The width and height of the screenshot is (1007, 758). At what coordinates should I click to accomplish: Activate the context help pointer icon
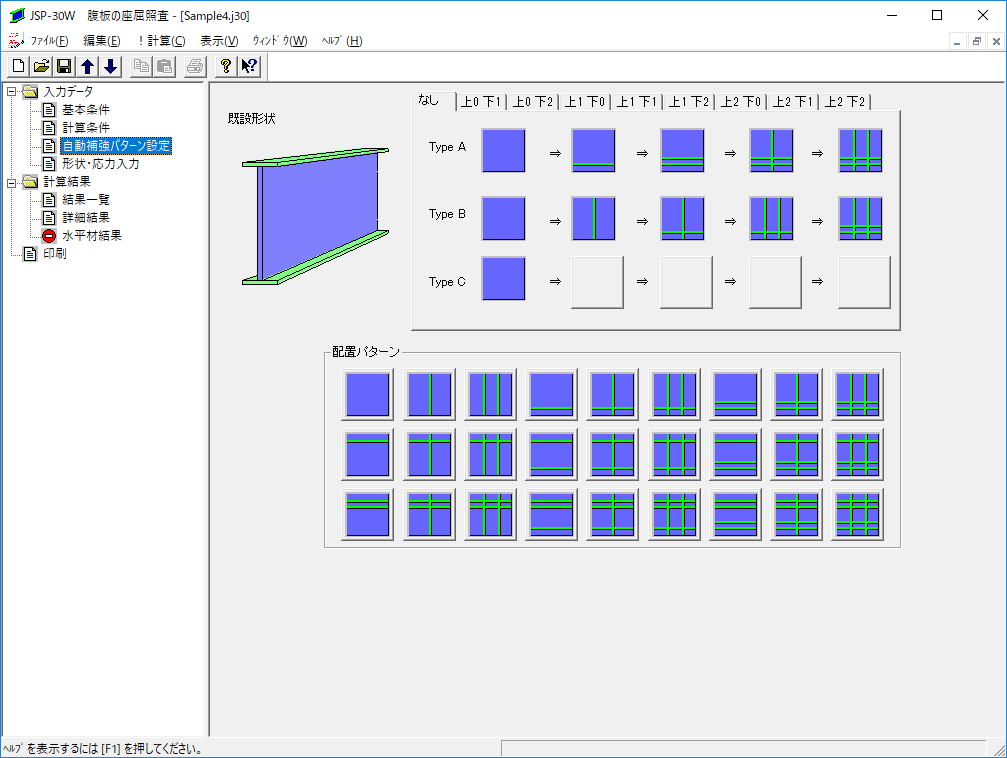coord(249,66)
